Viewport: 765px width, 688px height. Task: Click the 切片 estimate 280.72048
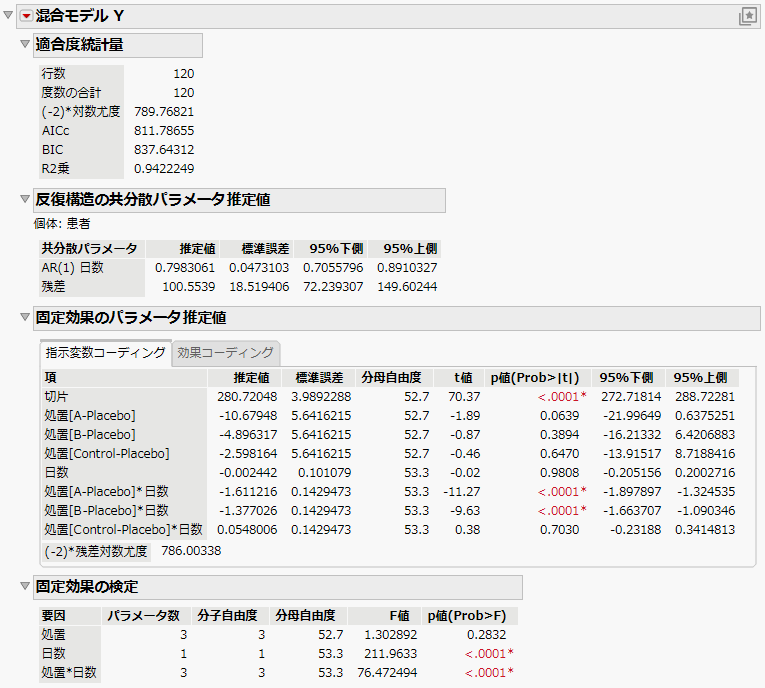[x=247, y=397]
